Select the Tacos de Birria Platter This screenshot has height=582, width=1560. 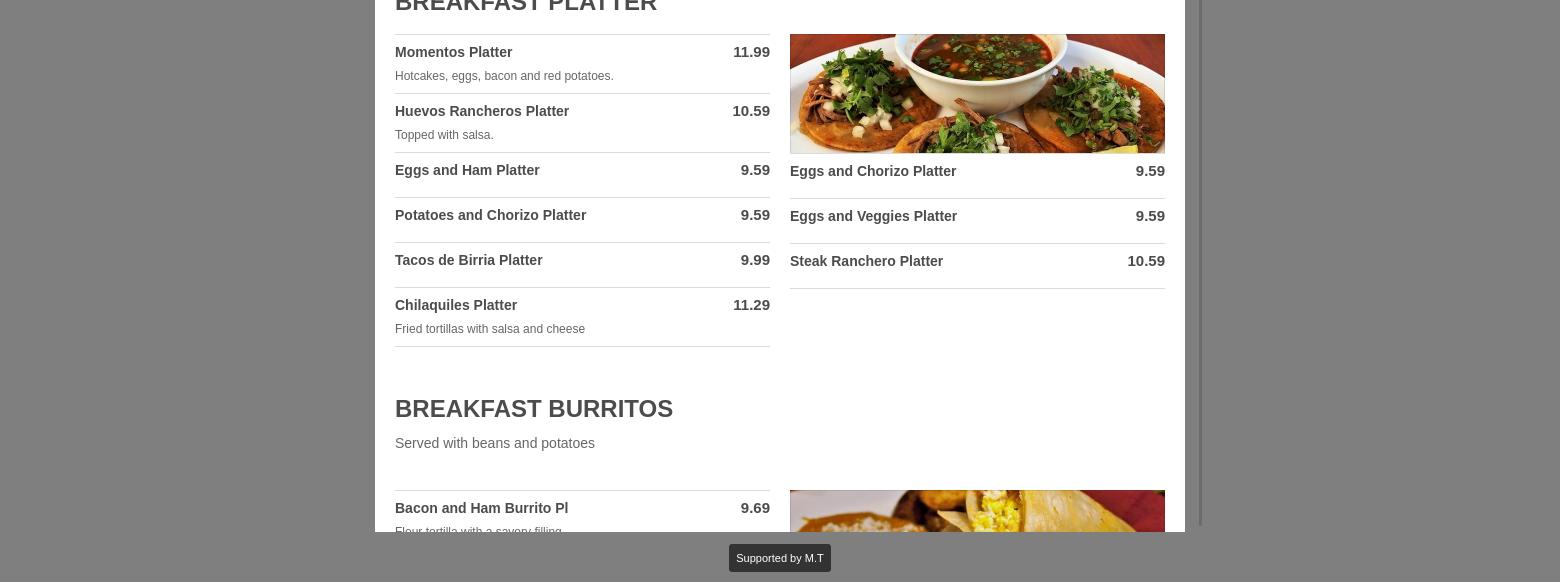[582, 265]
